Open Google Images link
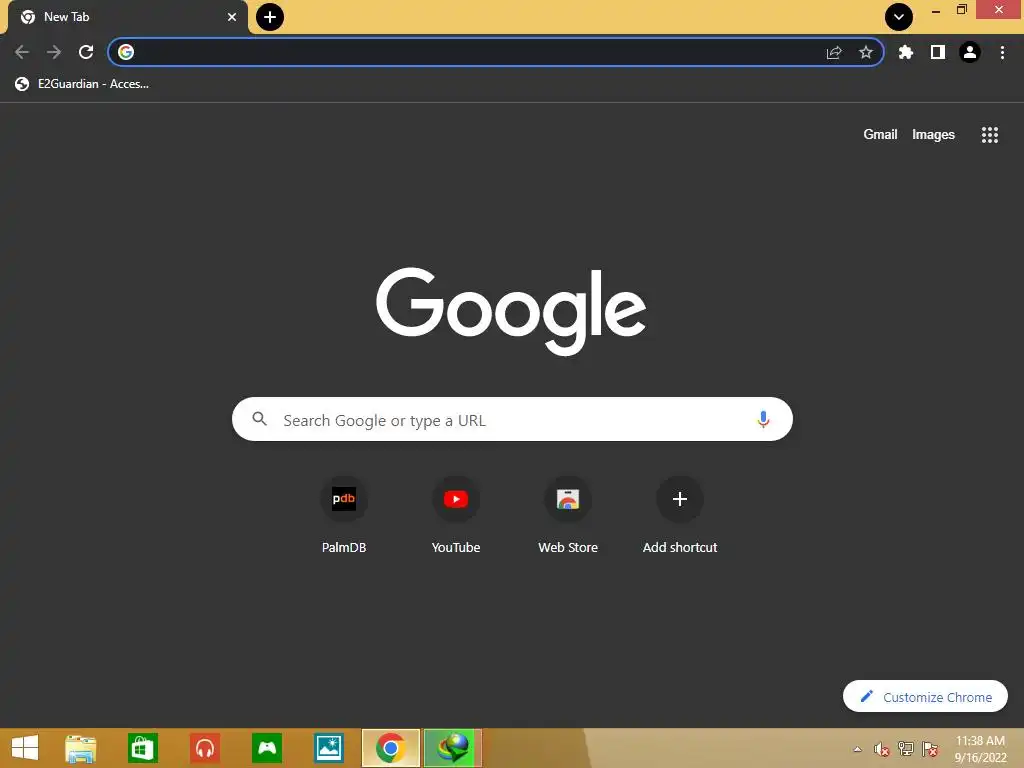1024x768 pixels. (x=933, y=135)
